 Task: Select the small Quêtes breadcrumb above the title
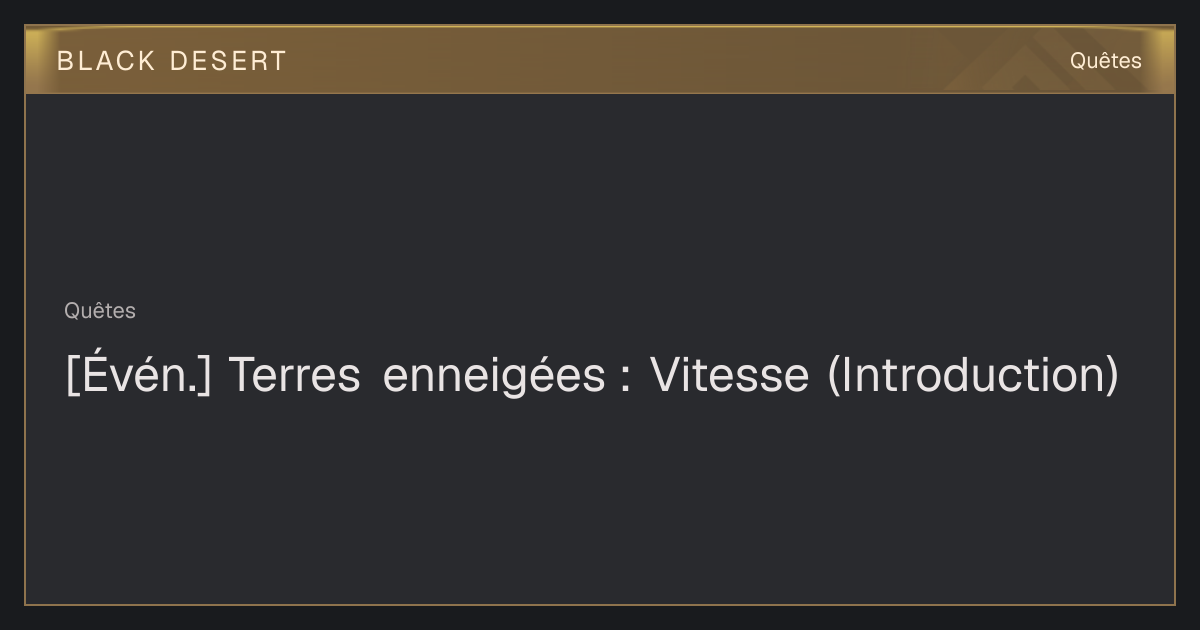[100, 311]
